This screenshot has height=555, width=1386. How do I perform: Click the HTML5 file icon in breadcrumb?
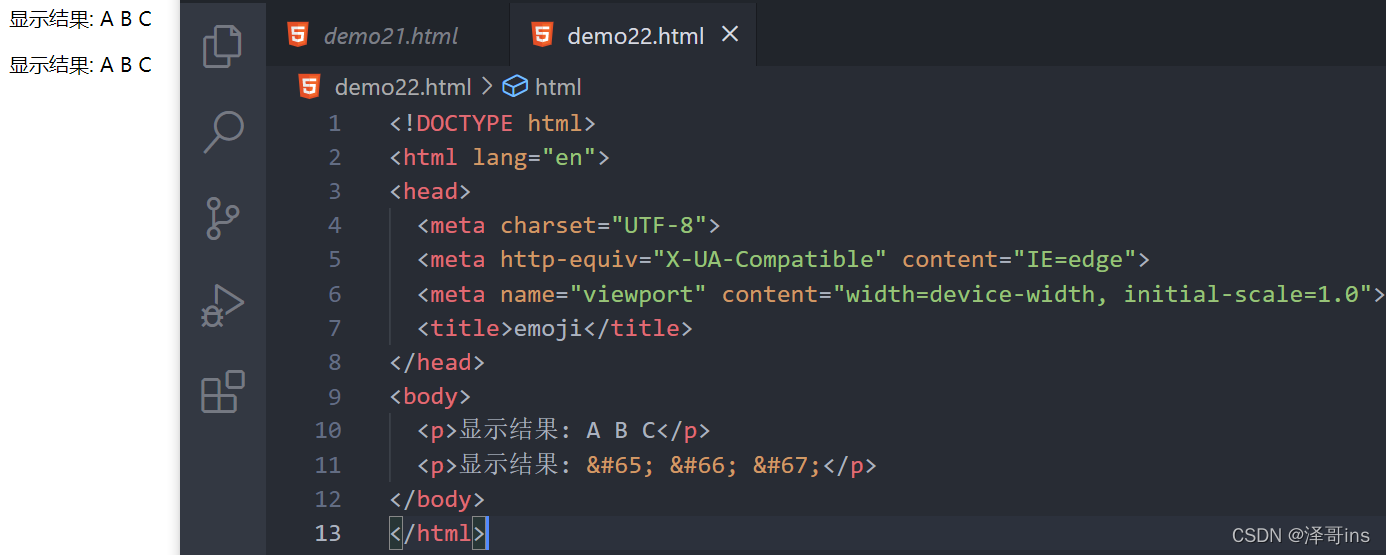[310, 87]
